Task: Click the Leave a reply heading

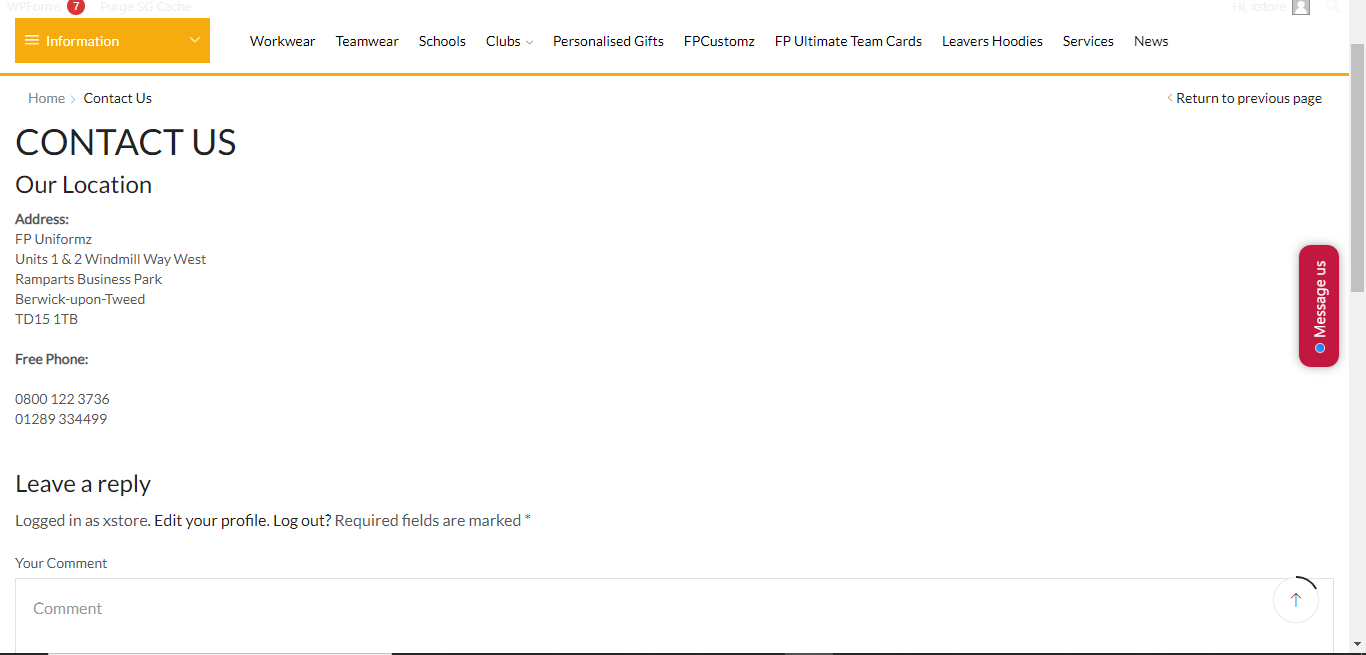Action: pyautogui.click(x=83, y=484)
